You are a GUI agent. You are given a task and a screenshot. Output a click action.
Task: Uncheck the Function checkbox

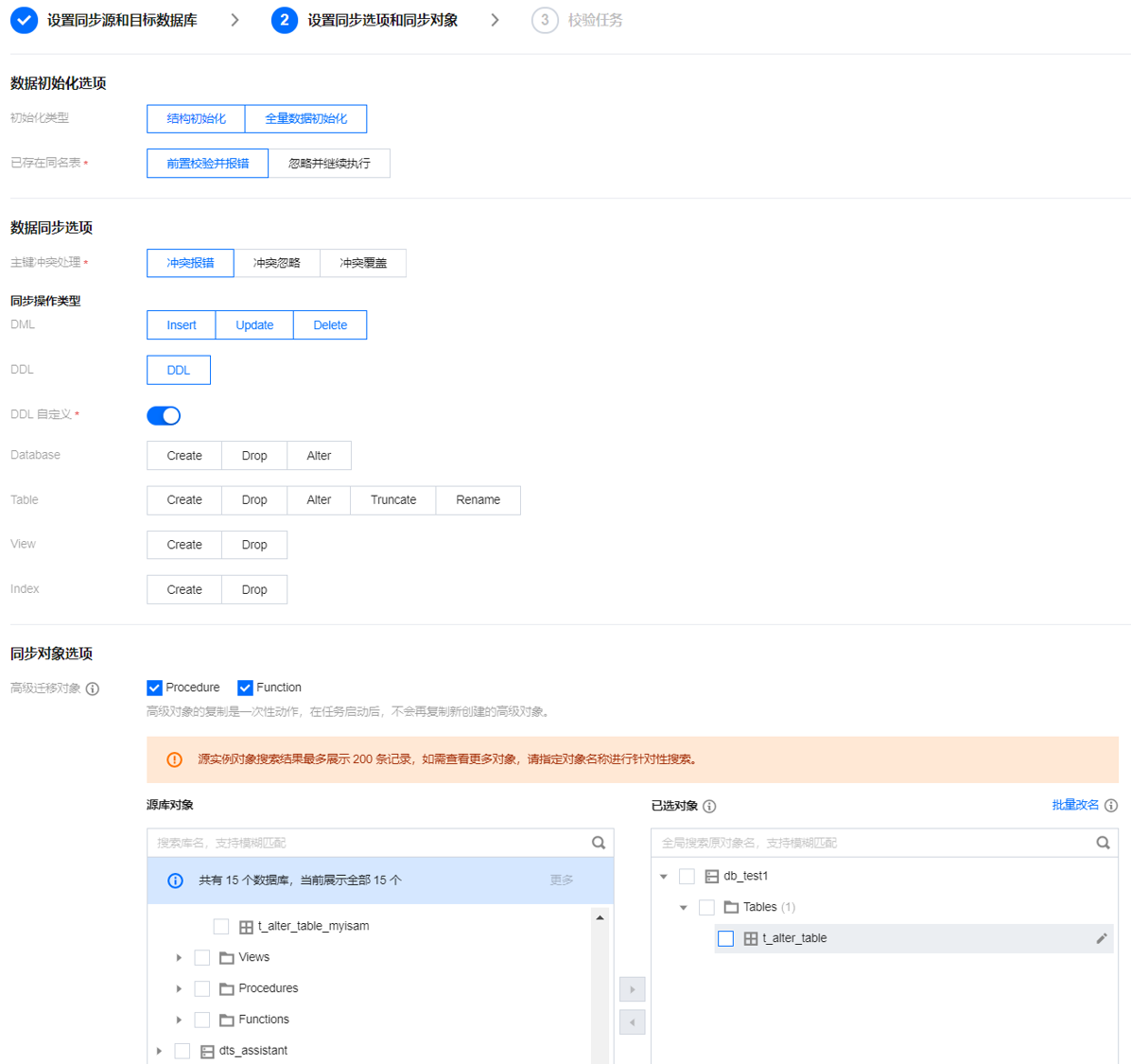coord(245,689)
